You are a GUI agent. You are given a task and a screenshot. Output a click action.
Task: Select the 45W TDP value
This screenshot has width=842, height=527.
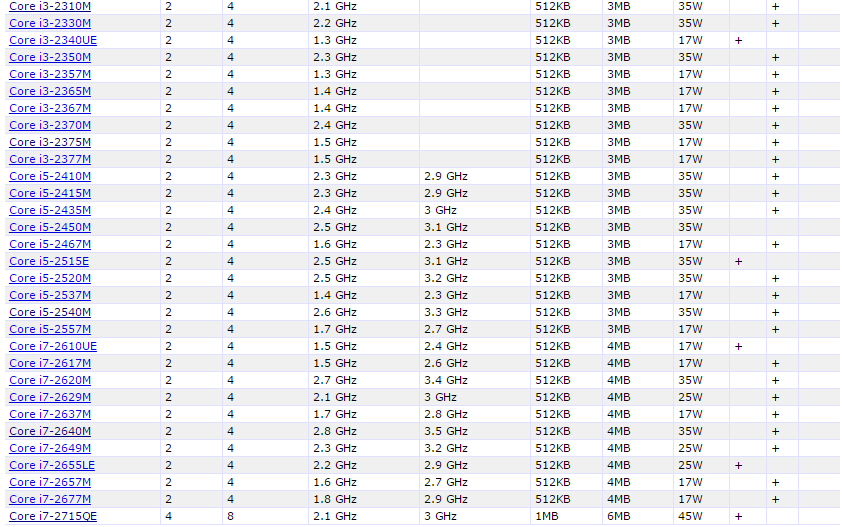click(x=691, y=517)
